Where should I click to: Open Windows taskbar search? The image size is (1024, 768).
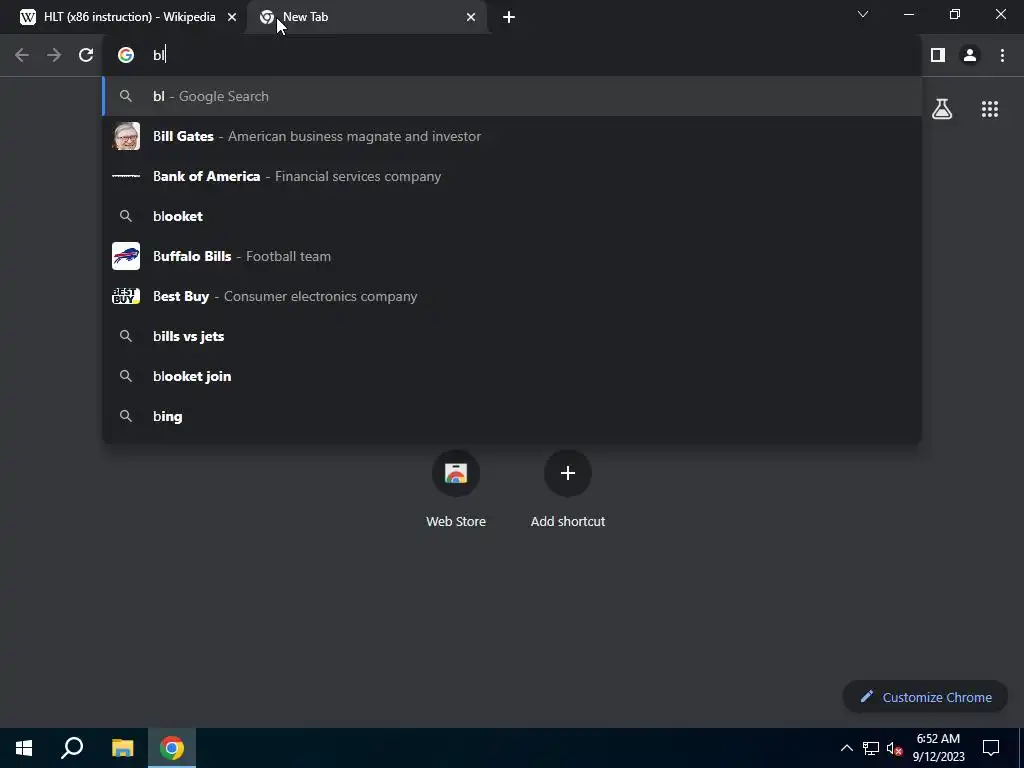tap(72, 748)
